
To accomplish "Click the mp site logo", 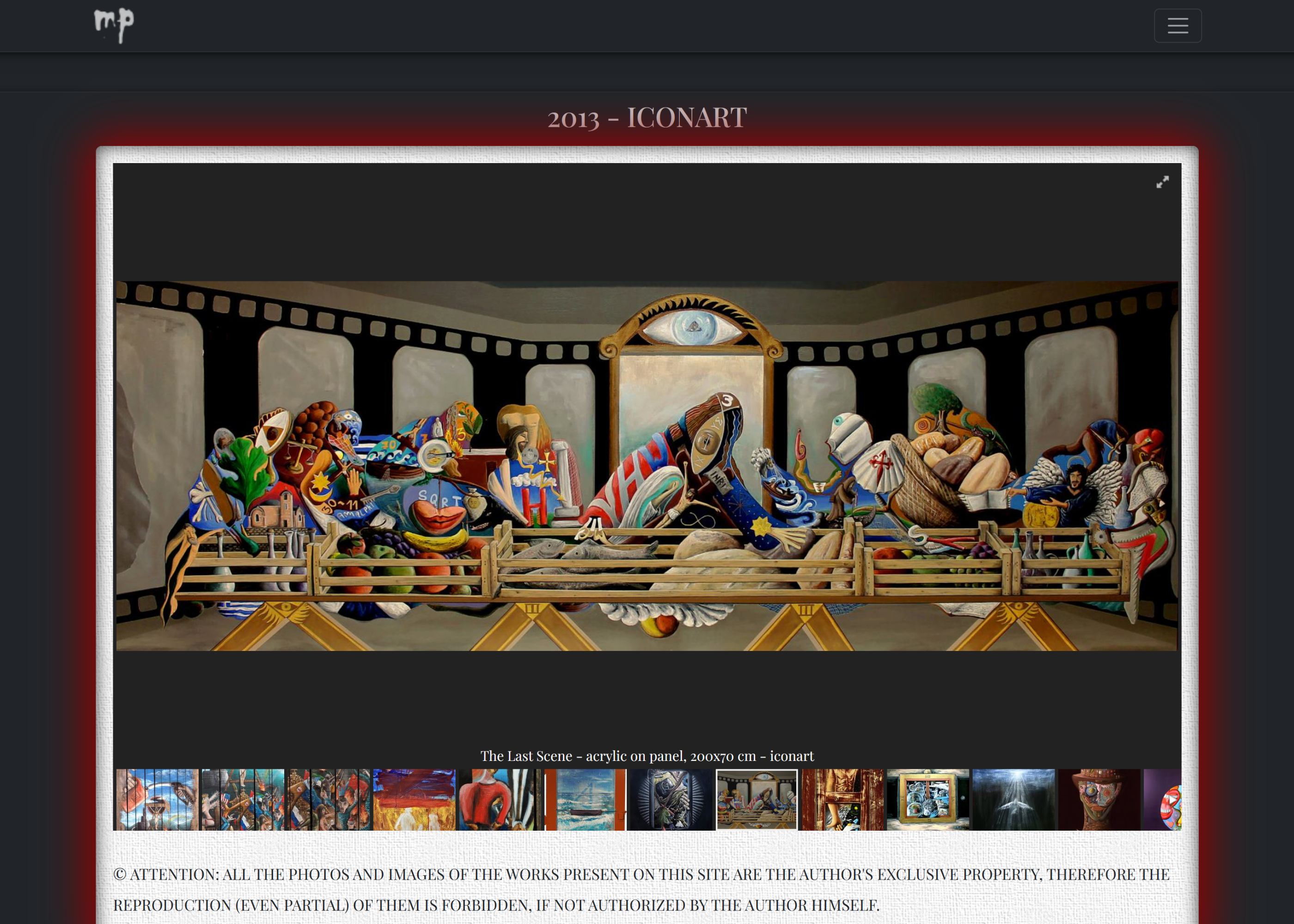I will (114, 25).
